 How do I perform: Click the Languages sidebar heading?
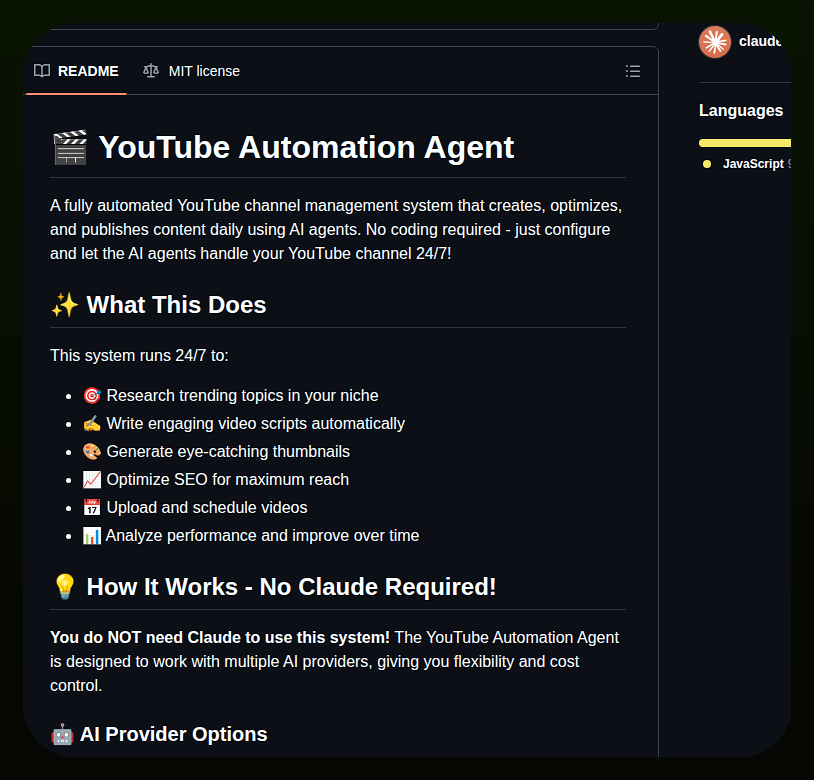(x=740, y=111)
